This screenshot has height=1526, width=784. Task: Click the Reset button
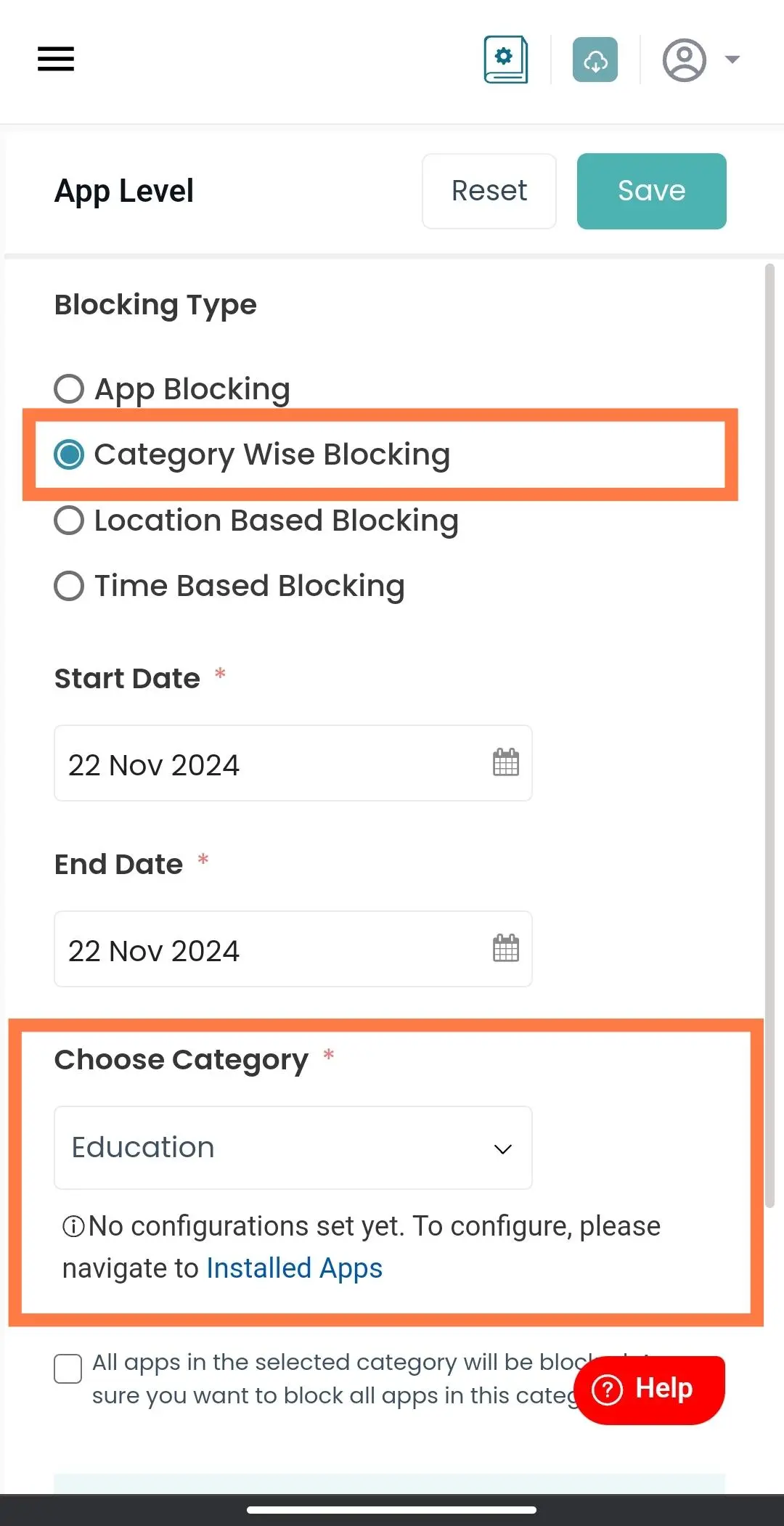[489, 191]
